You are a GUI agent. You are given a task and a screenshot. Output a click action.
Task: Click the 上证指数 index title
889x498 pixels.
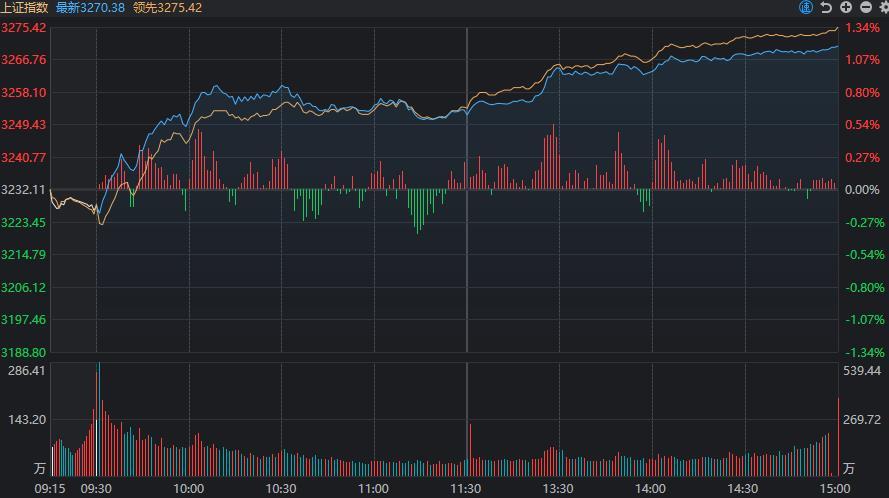click(x=24, y=7)
